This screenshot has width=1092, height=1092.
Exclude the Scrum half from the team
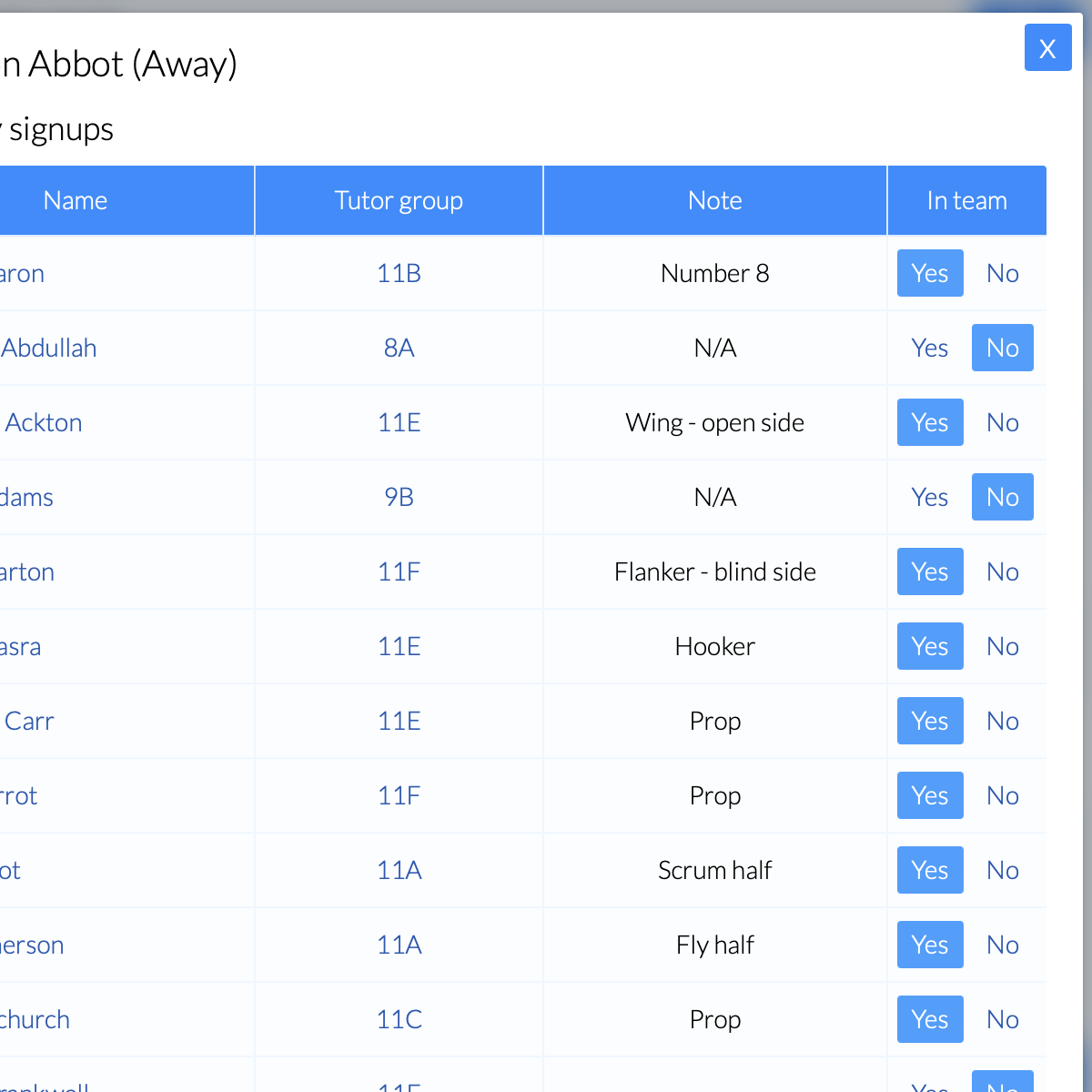coord(1002,870)
